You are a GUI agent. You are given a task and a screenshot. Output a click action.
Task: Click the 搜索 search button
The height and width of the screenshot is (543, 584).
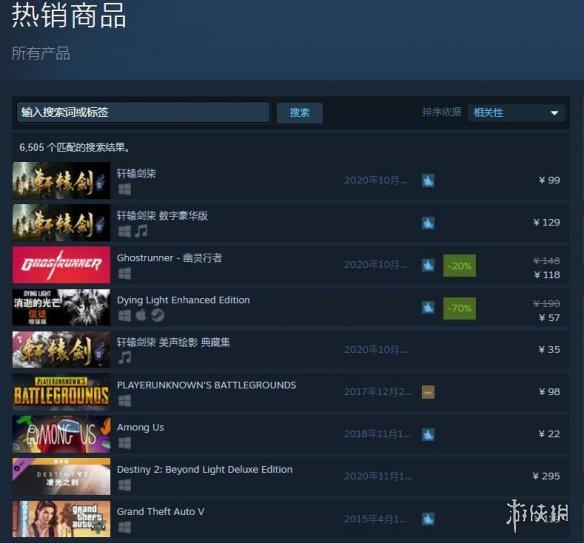point(299,112)
